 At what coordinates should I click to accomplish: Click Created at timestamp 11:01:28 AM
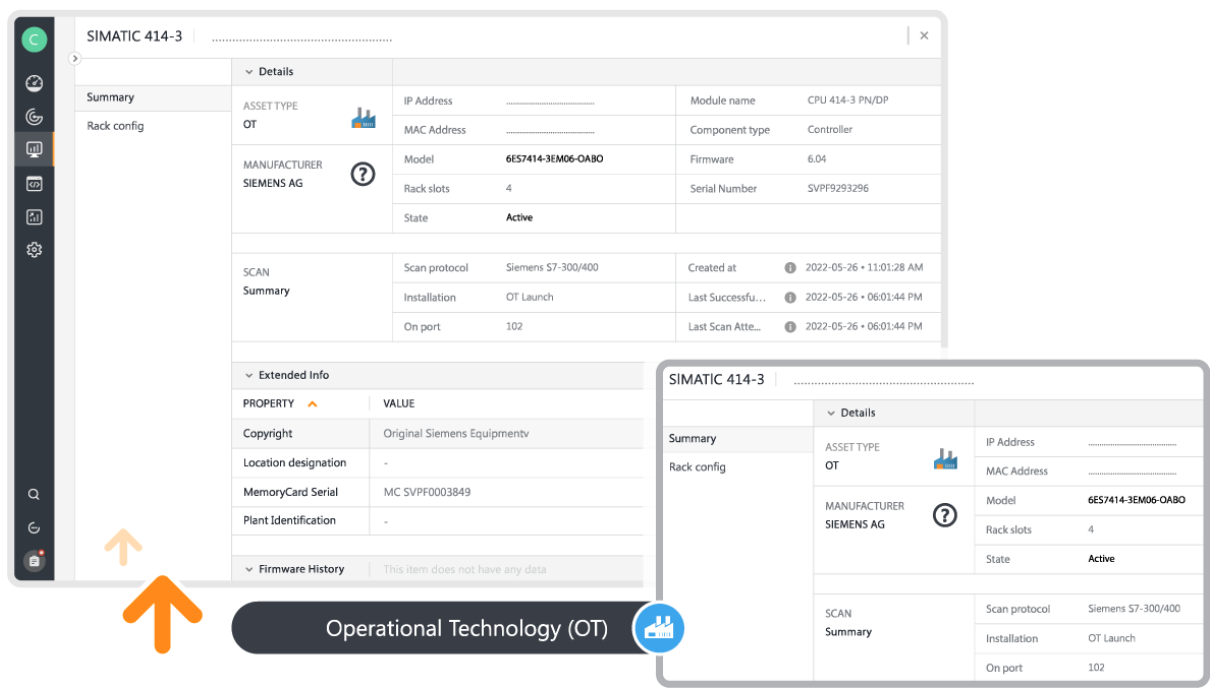(864, 268)
